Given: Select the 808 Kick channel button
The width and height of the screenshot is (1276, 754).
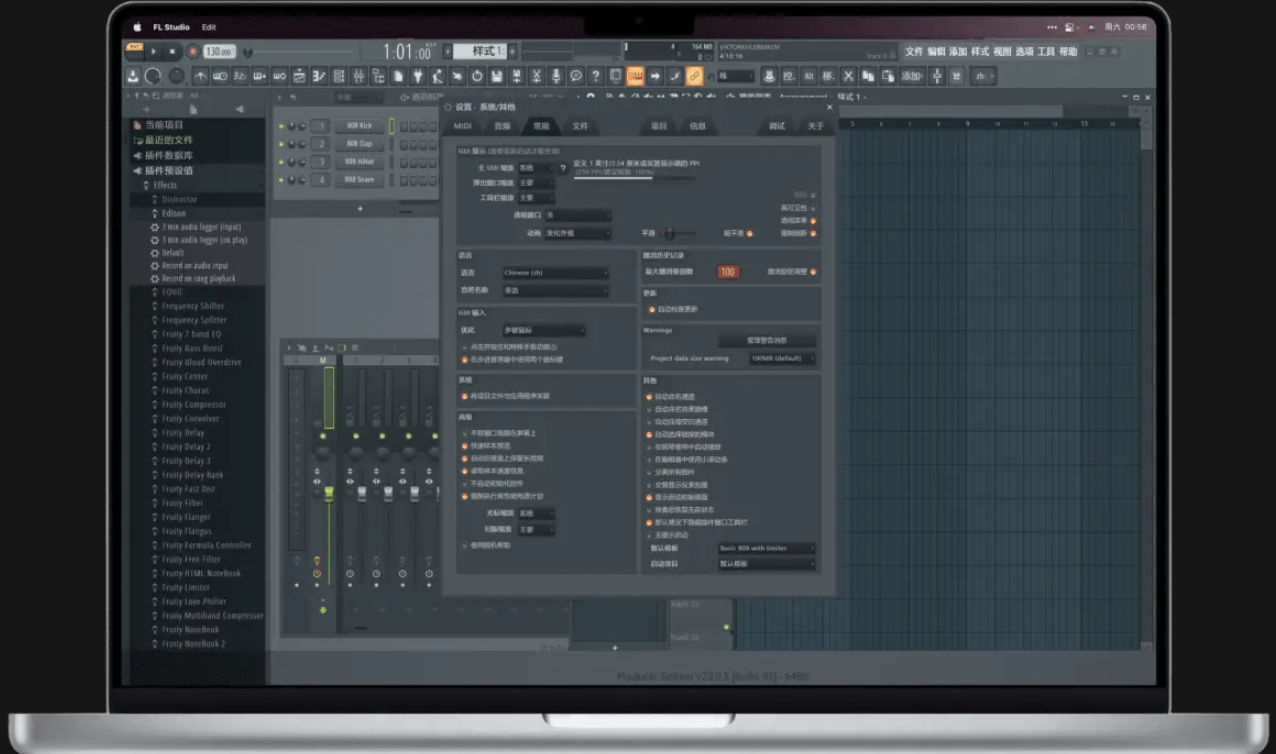Looking at the screenshot, I should (359, 126).
